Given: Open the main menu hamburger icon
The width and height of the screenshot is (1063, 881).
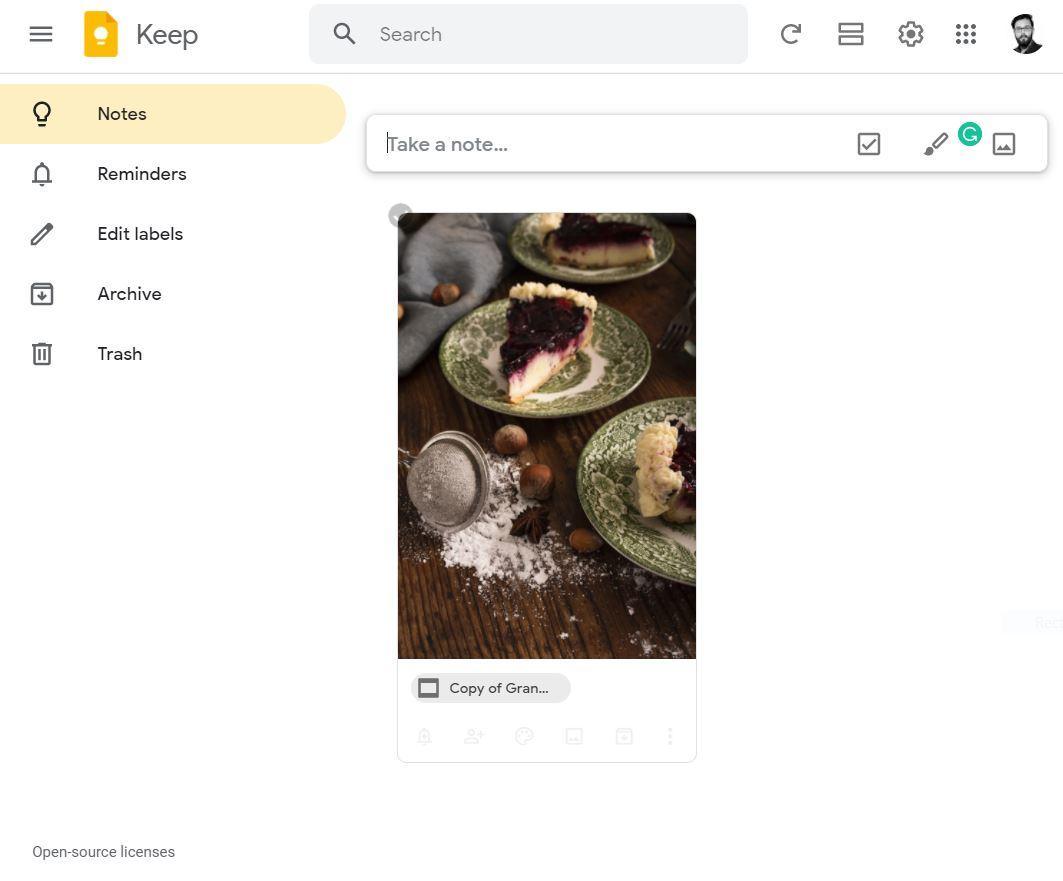Looking at the screenshot, I should (41, 34).
